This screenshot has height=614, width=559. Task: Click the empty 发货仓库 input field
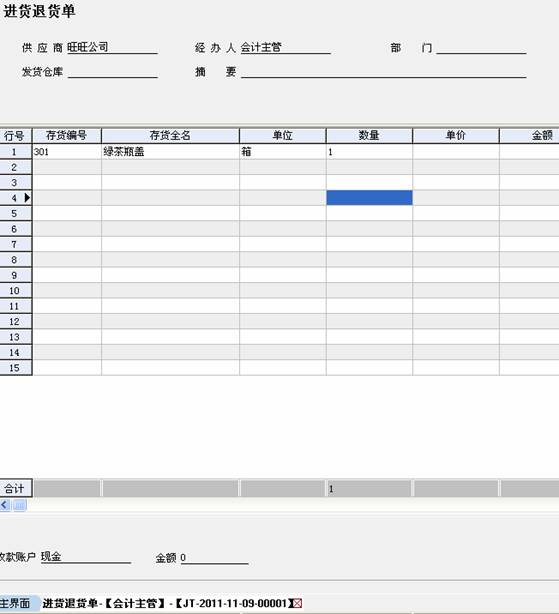click(112, 72)
